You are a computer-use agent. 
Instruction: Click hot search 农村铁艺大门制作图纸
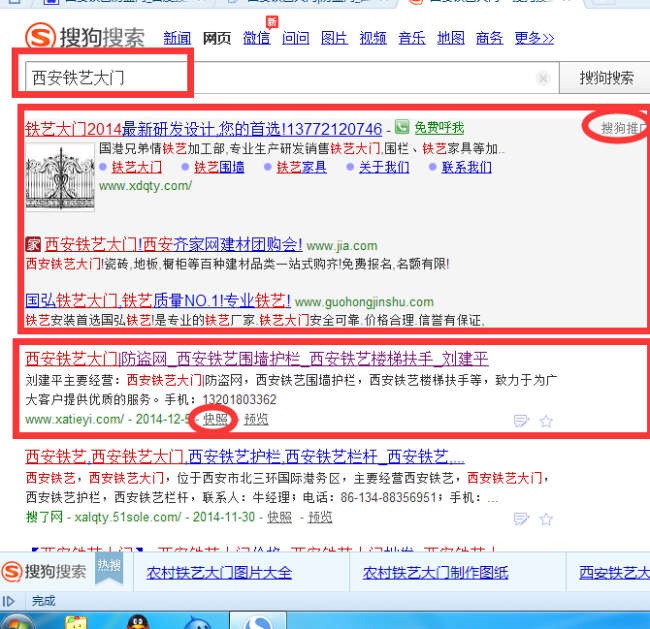point(435,573)
